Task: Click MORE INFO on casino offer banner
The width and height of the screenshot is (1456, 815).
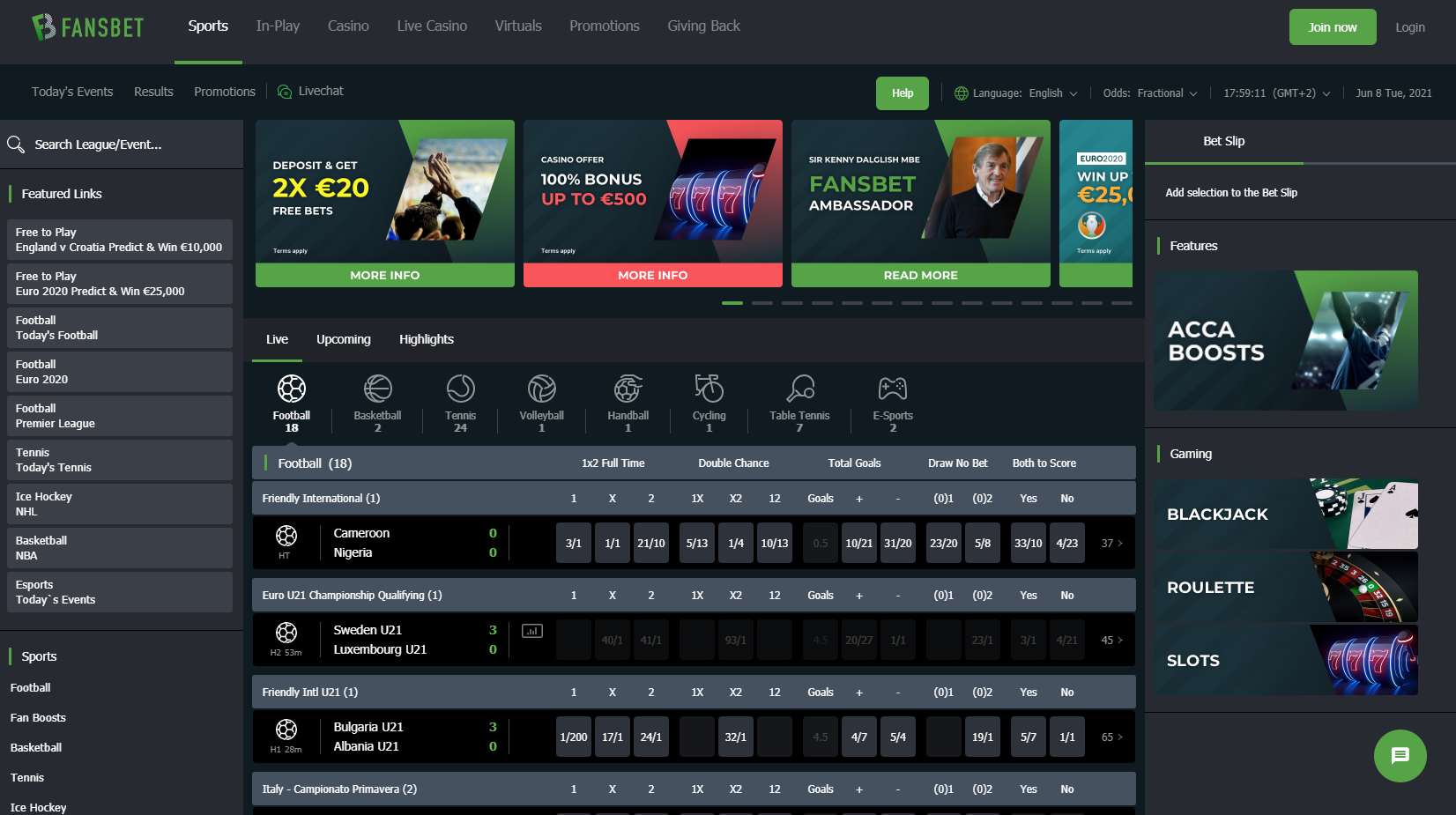Action: [653, 275]
